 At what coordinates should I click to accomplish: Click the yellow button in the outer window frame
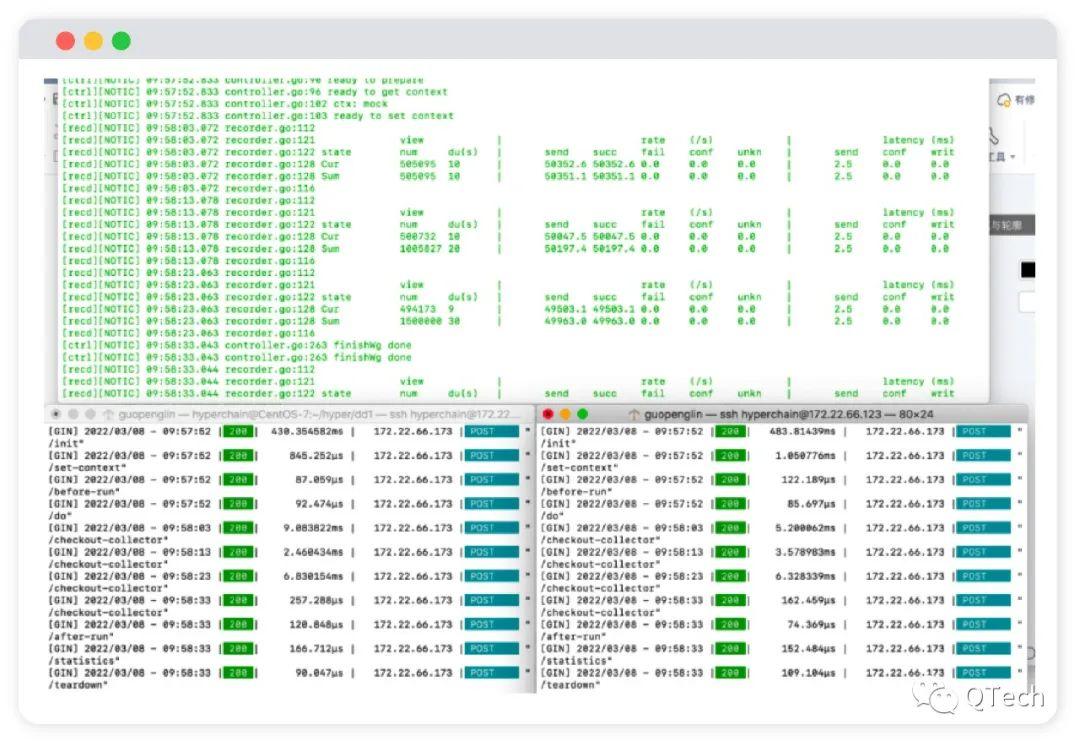(94, 41)
